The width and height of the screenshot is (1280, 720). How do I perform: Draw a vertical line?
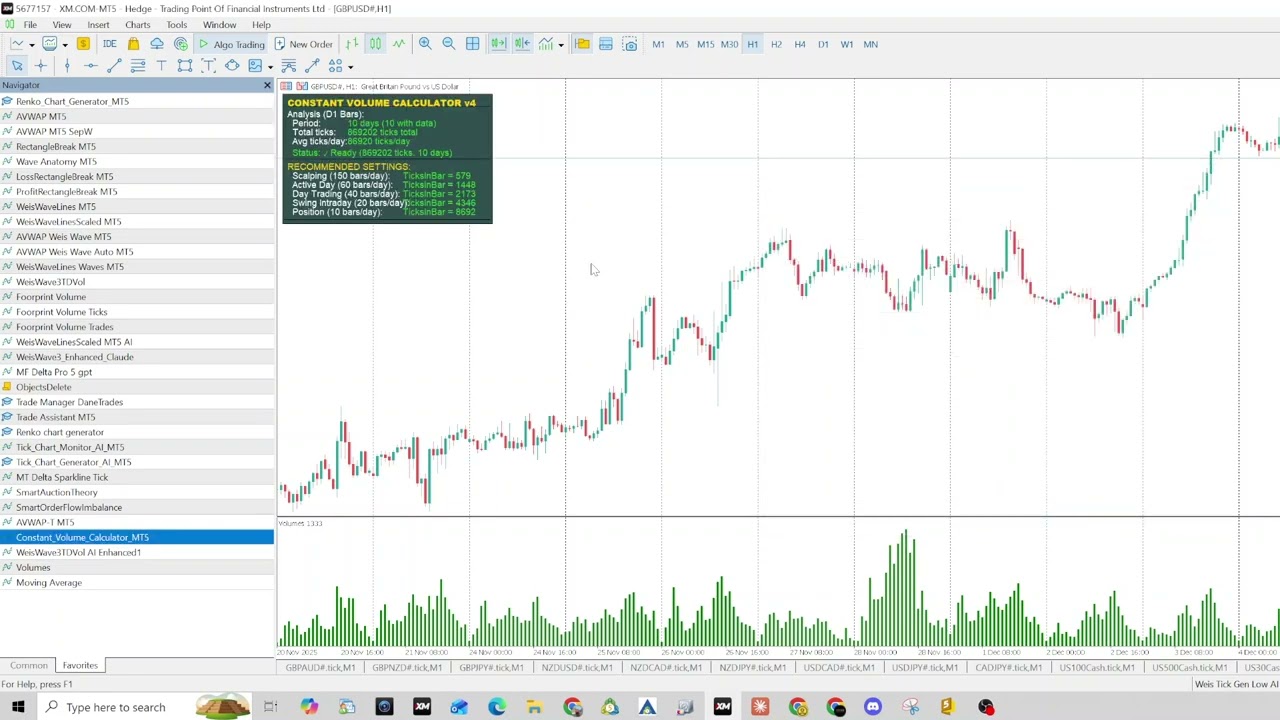point(67,66)
